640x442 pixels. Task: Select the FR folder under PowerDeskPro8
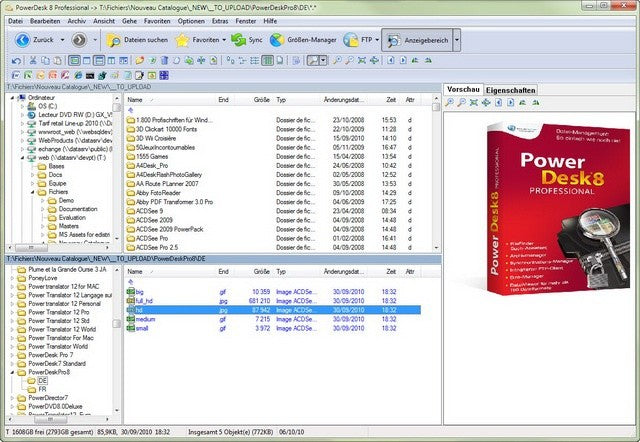(42, 389)
